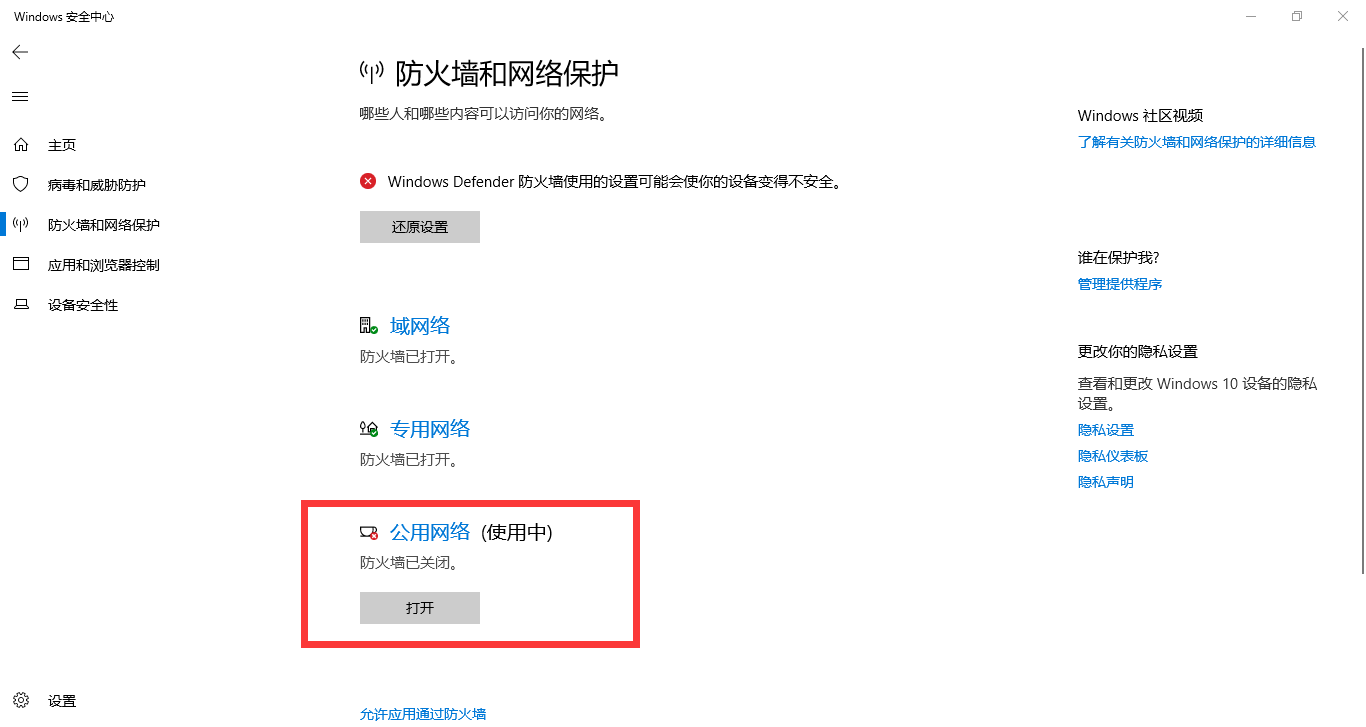Open the 管理提供程序 link
The image size is (1366, 727).
(1120, 284)
